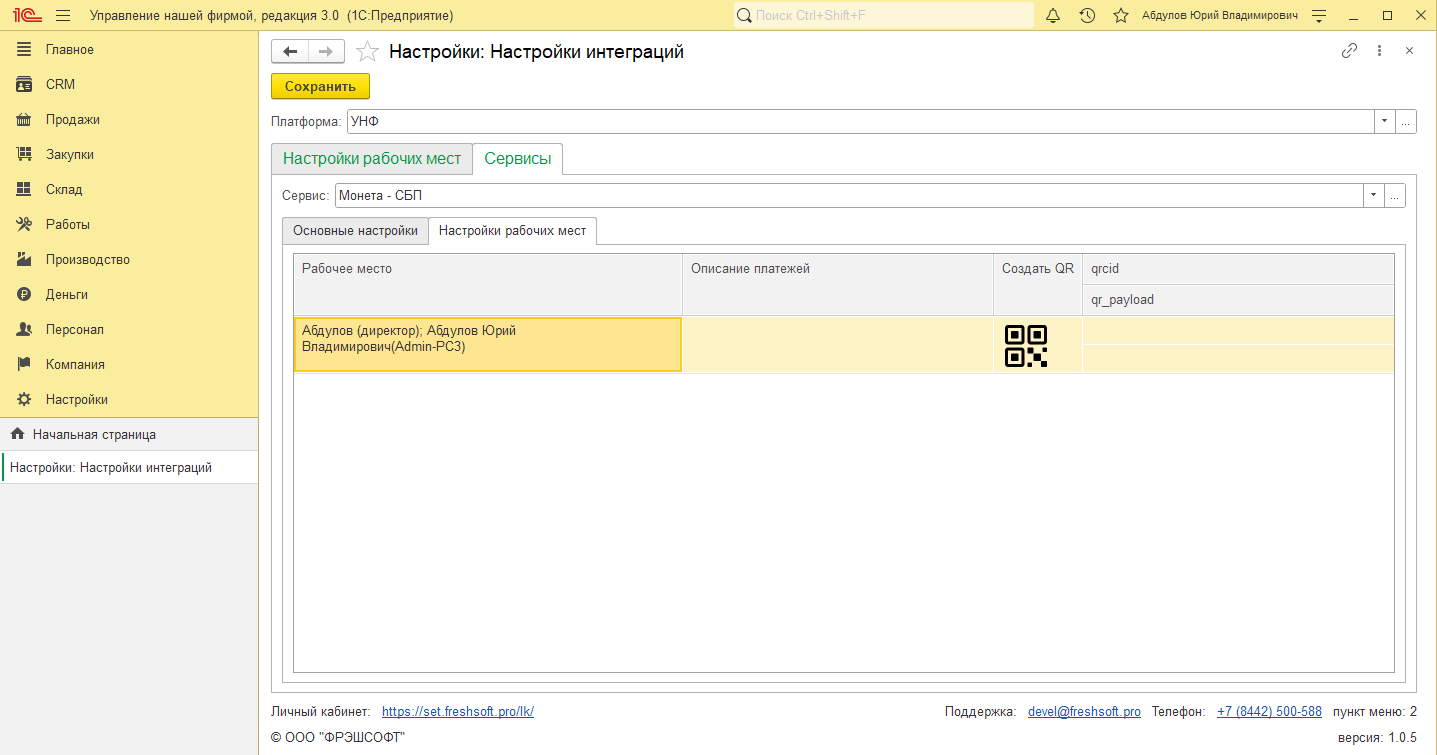This screenshot has height=755, width=1437.
Task: Open the Работы section
Action: [67, 225]
